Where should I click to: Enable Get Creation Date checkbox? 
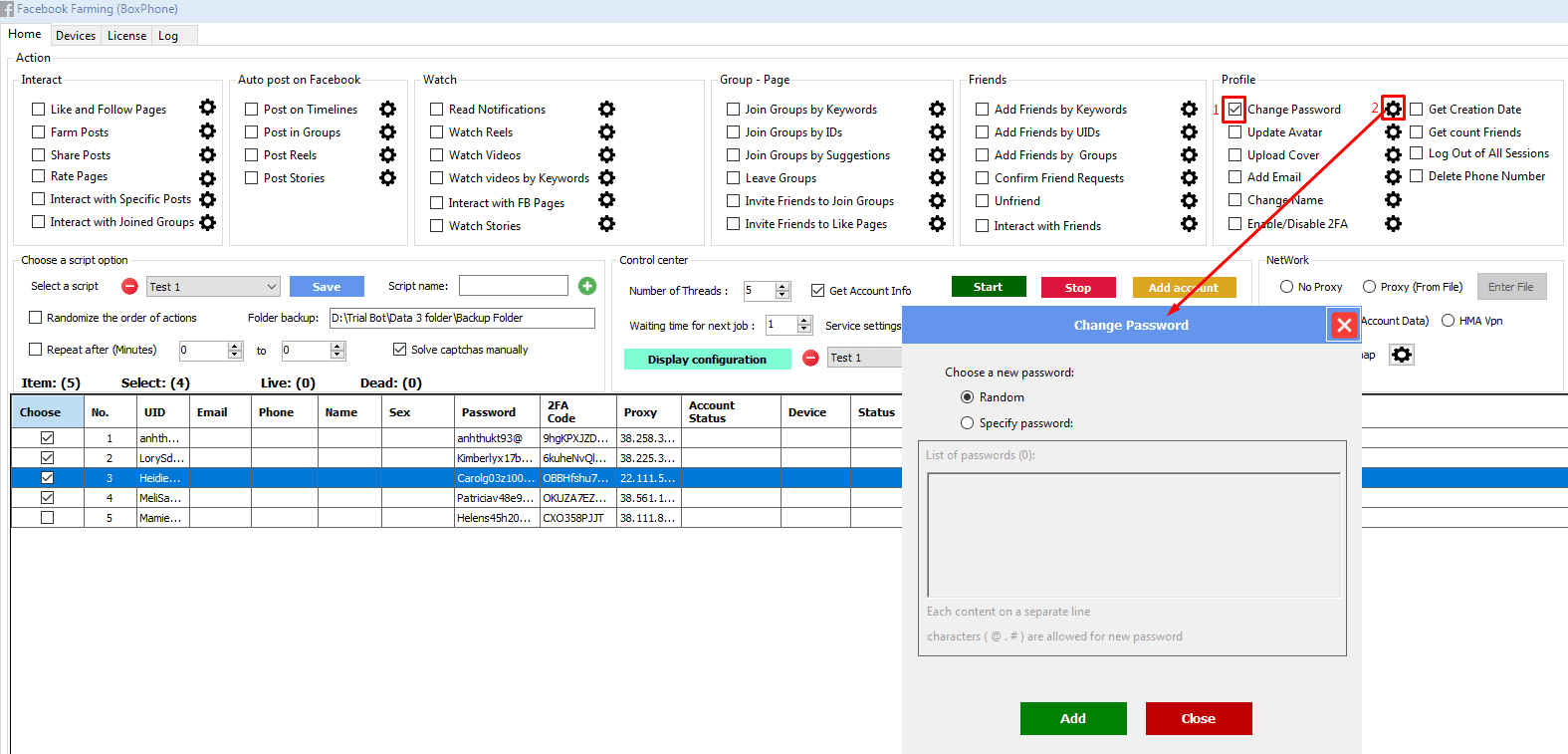(1416, 109)
